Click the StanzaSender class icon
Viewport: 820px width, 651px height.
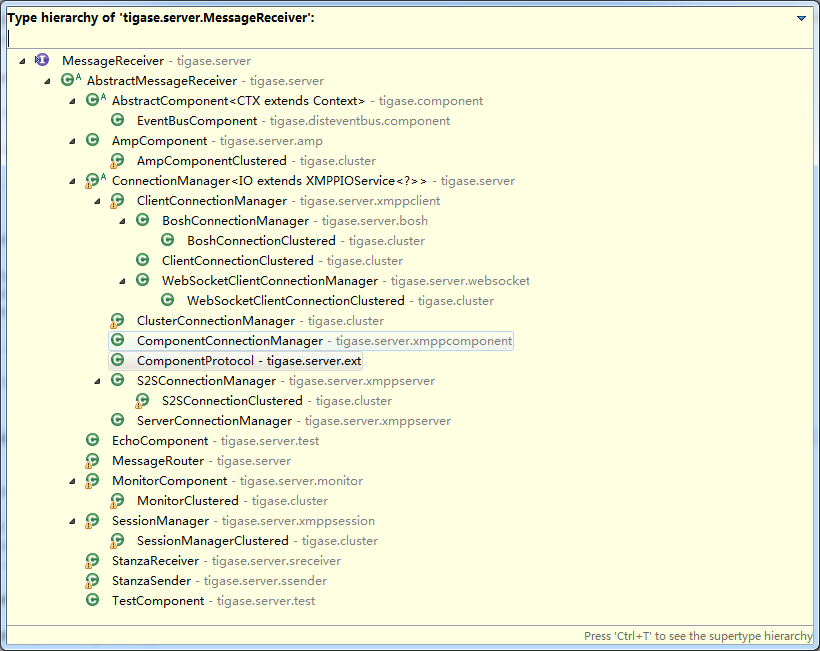coord(92,580)
